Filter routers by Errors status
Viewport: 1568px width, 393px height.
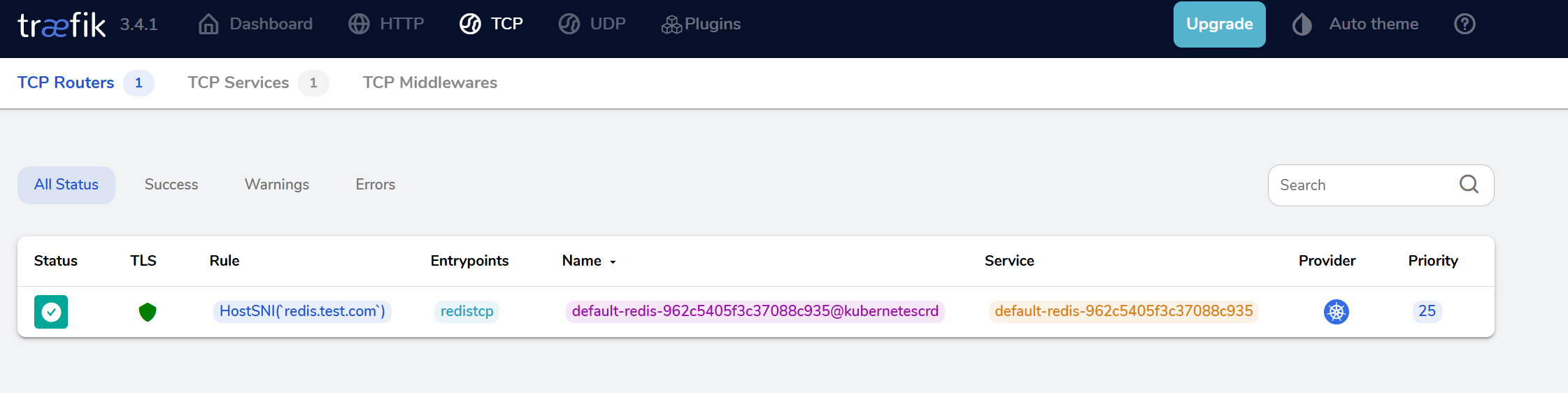pyautogui.click(x=376, y=185)
